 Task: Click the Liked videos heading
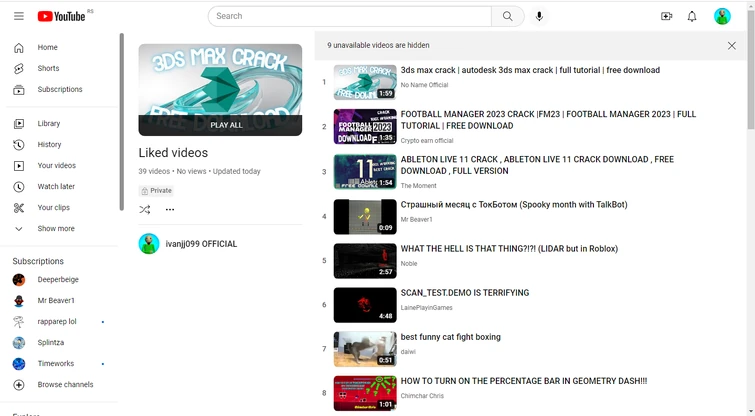173,153
